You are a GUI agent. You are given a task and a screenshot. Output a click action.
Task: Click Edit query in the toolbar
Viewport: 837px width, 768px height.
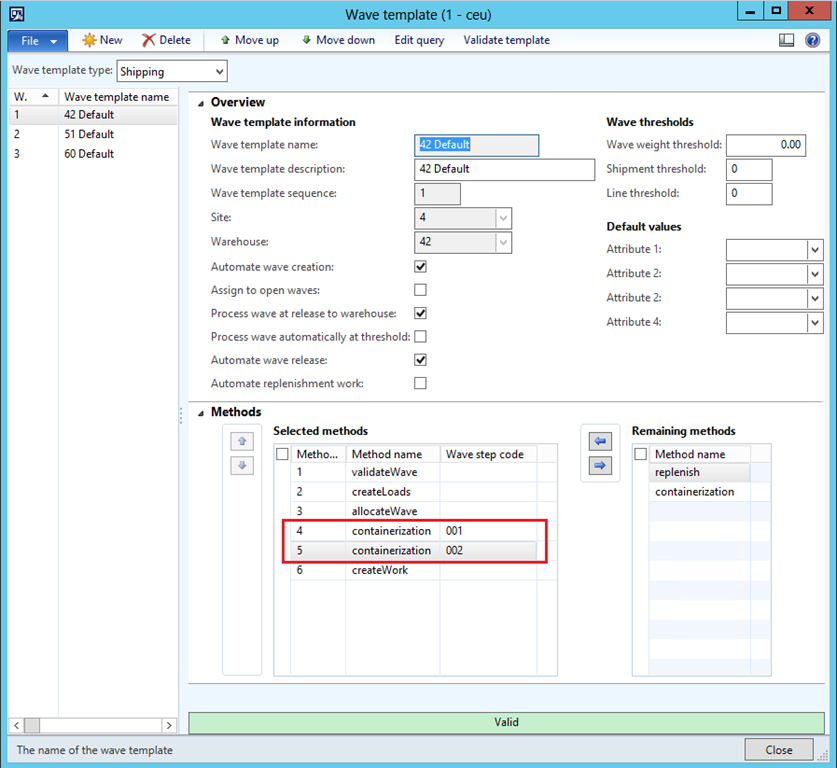tap(419, 40)
